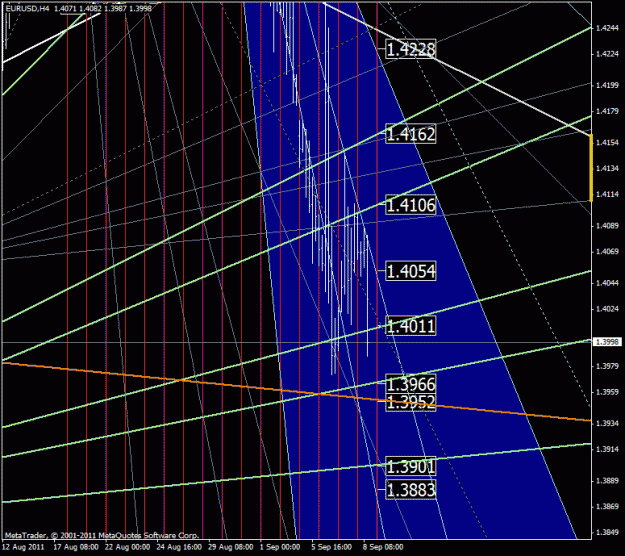The width and height of the screenshot is (625, 556).
Task: Click the 22 Aug 00:00 time label
Action: (x=128, y=547)
